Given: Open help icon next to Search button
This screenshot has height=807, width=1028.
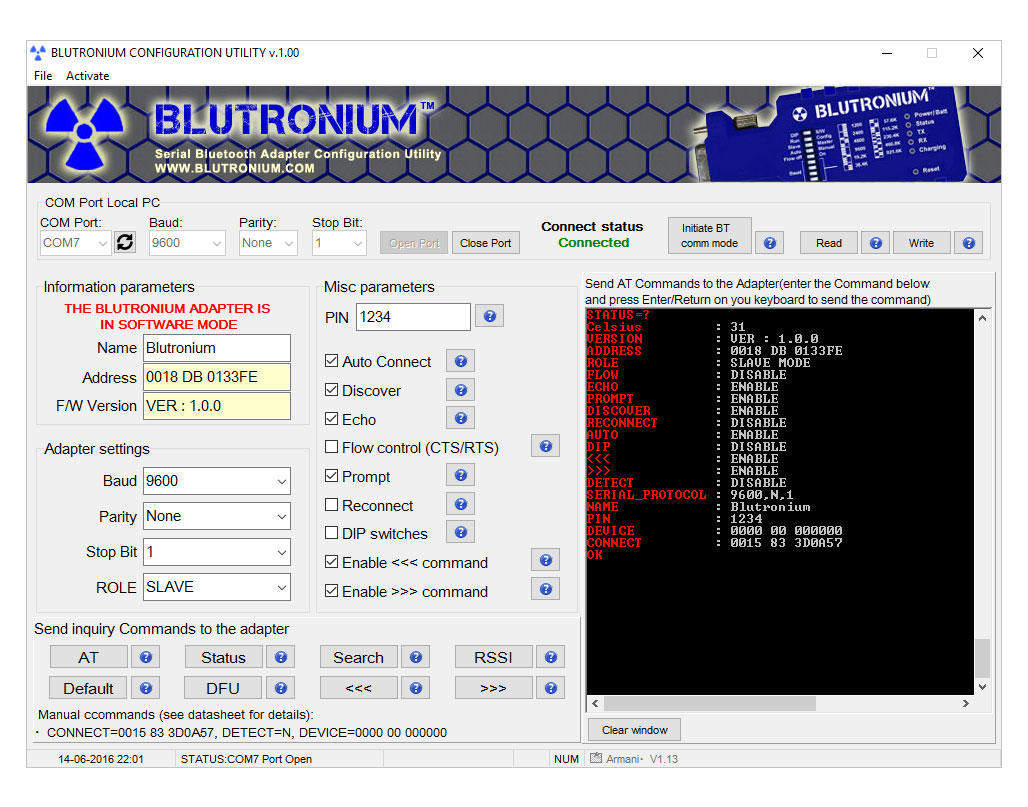Looking at the screenshot, I should 416,657.
